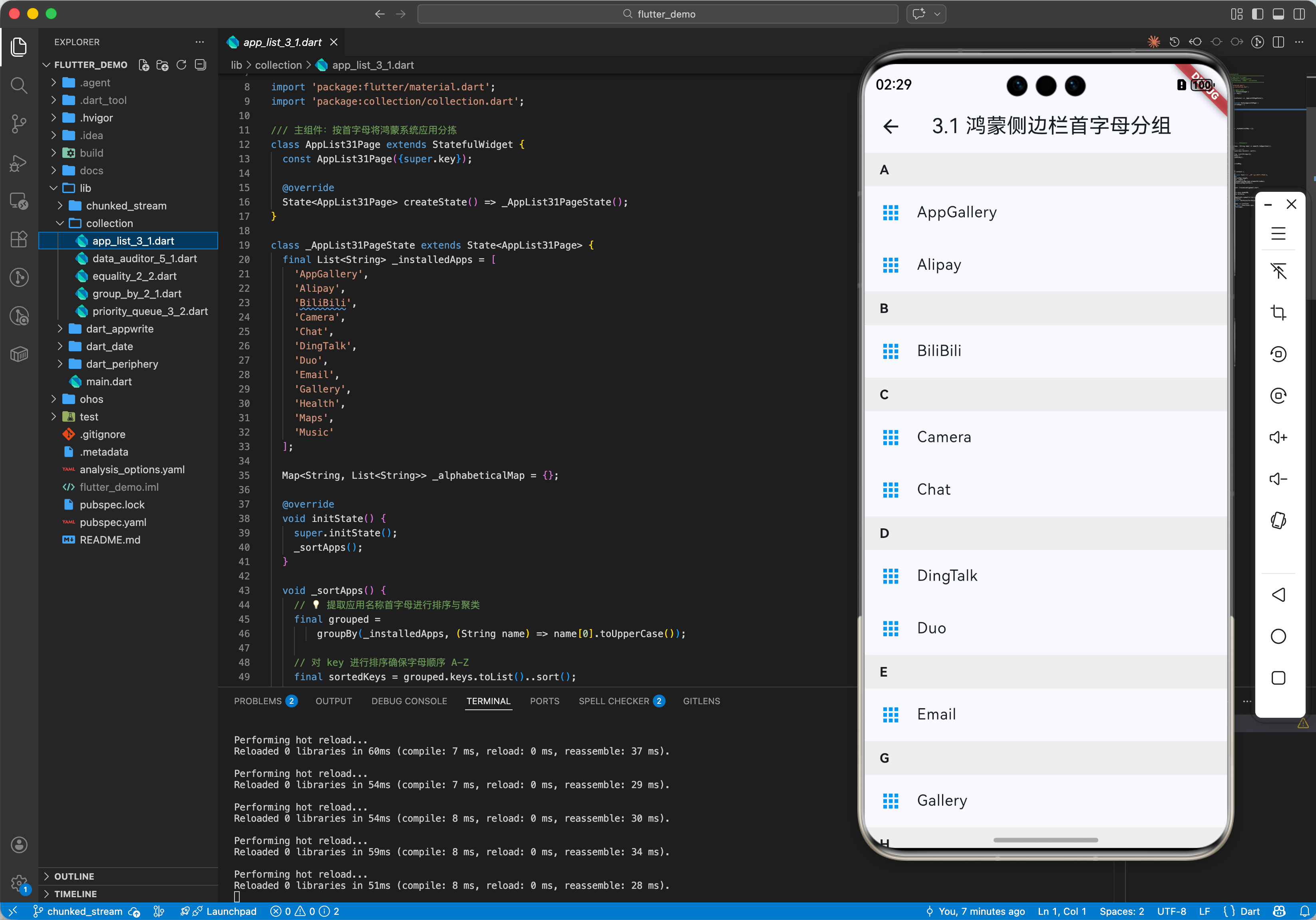Switch to the DEBUG CONSOLE tab

click(409, 701)
